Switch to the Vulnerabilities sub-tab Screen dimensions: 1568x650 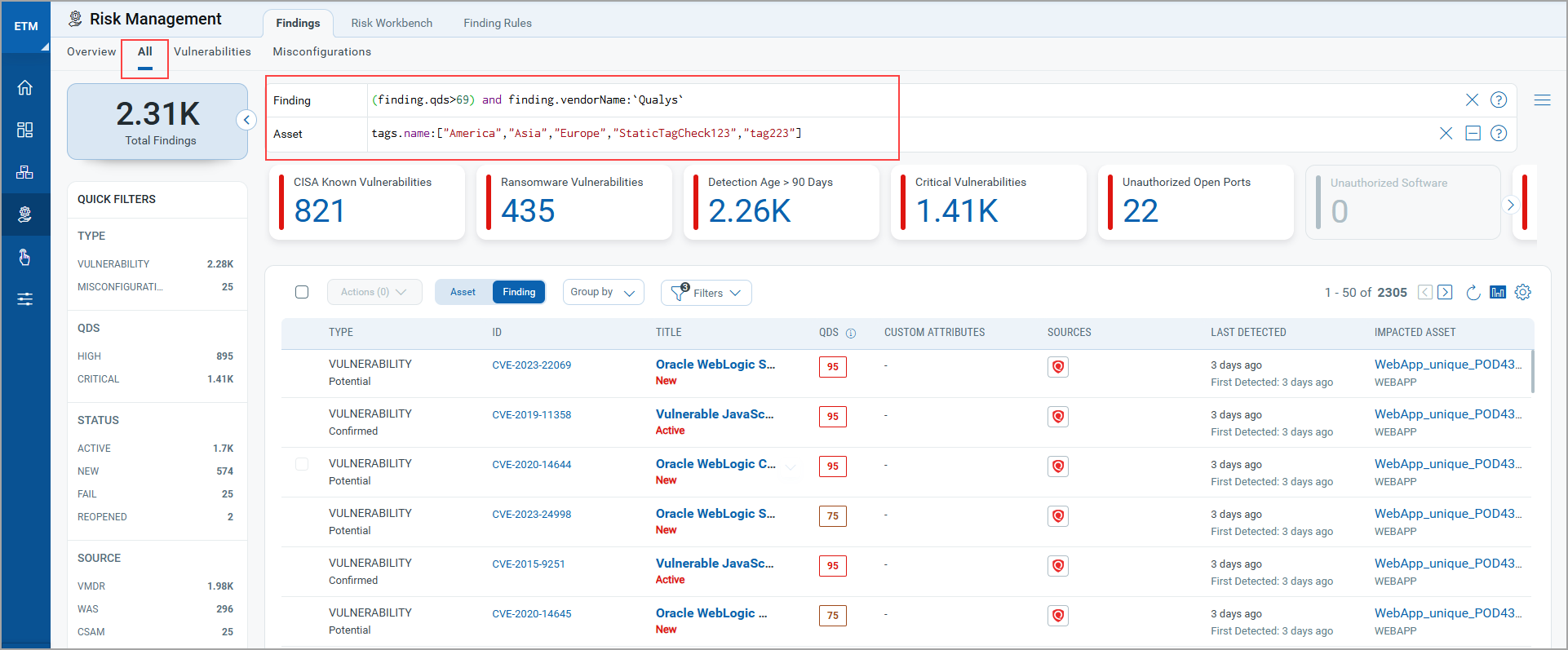point(212,51)
